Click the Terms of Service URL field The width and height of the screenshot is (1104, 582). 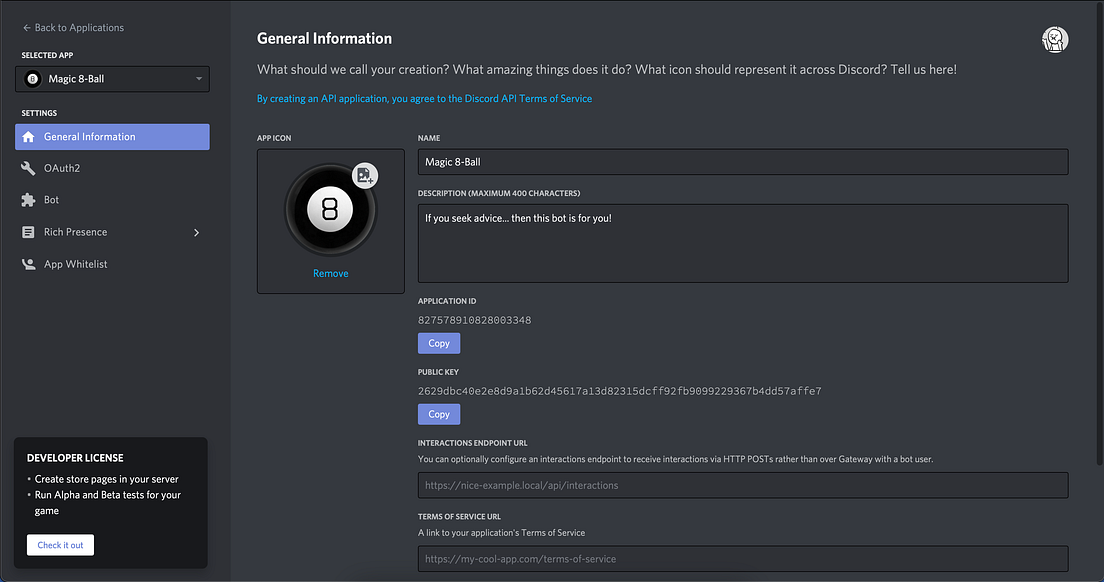coord(743,559)
